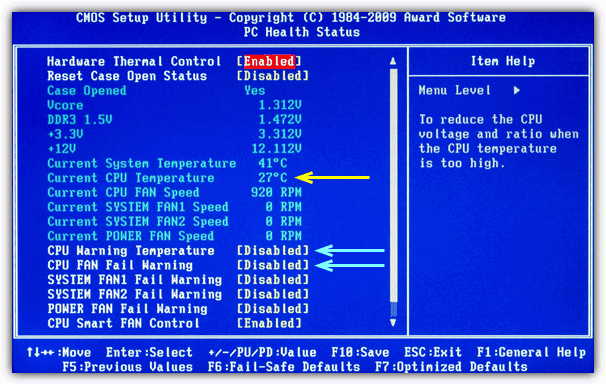
Task: Change CPU Warning Temperature Disabled setting
Action: tap(273, 250)
